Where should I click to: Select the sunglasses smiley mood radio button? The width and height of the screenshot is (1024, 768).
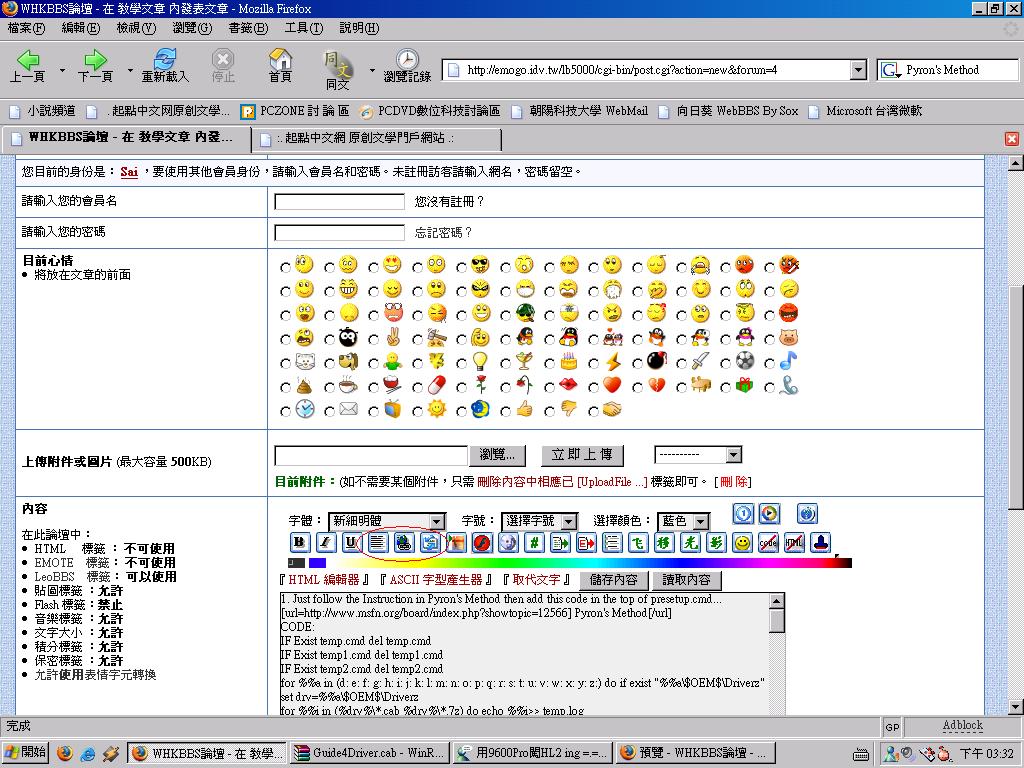(462, 267)
